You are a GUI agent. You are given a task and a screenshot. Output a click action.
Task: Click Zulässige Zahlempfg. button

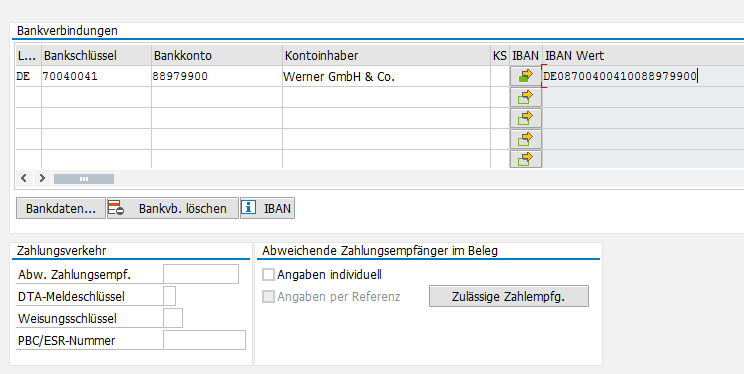coord(509,296)
